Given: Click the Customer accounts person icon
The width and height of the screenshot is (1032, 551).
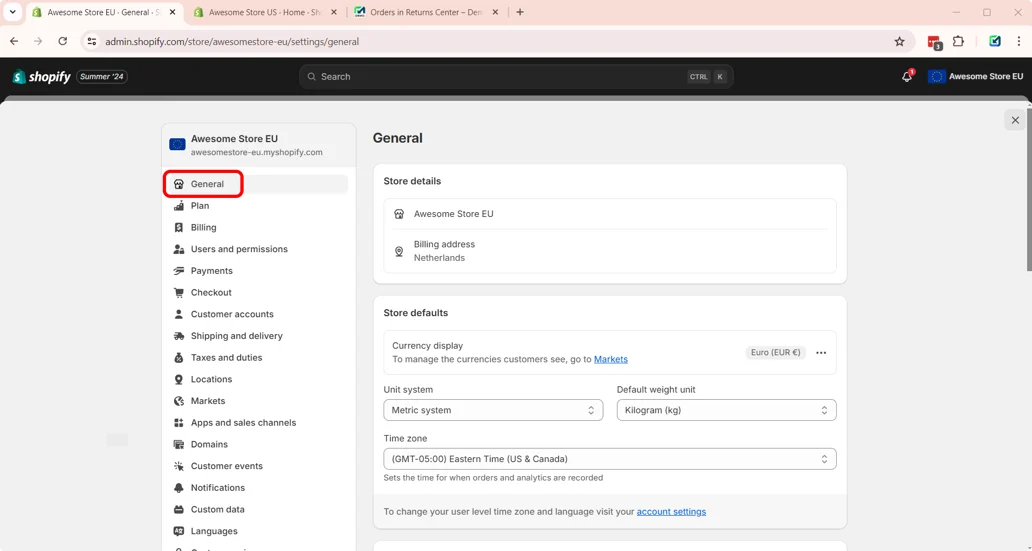Looking at the screenshot, I should (x=178, y=314).
